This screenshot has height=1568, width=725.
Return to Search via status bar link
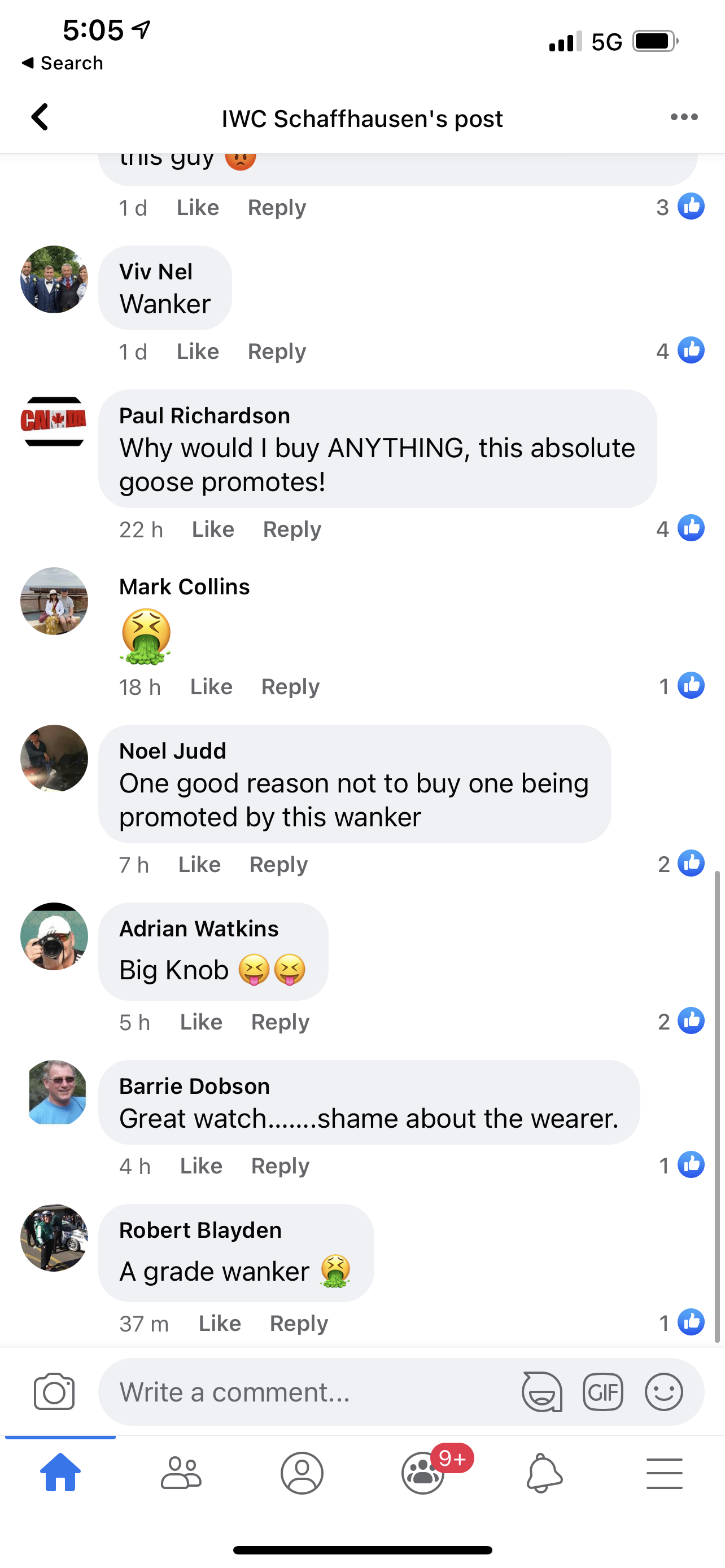point(63,63)
